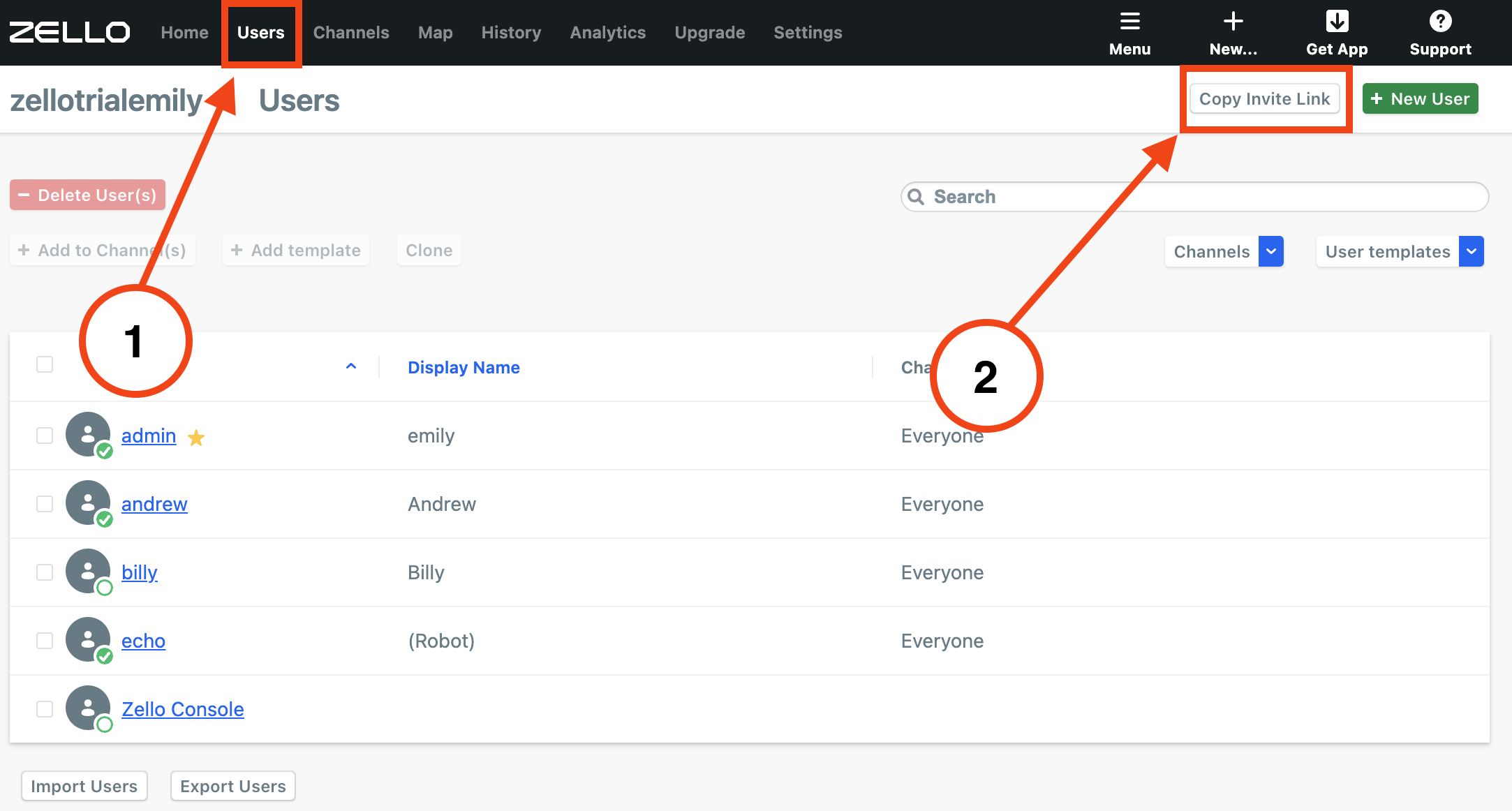Check the box for andrew row

pyautogui.click(x=45, y=504)
